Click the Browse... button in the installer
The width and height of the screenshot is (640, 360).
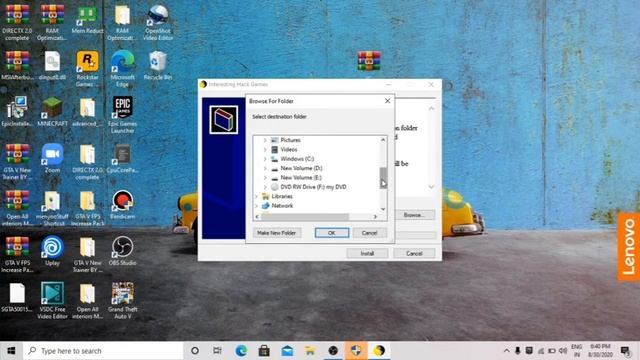pyautogui.click(x=414, y=215)
